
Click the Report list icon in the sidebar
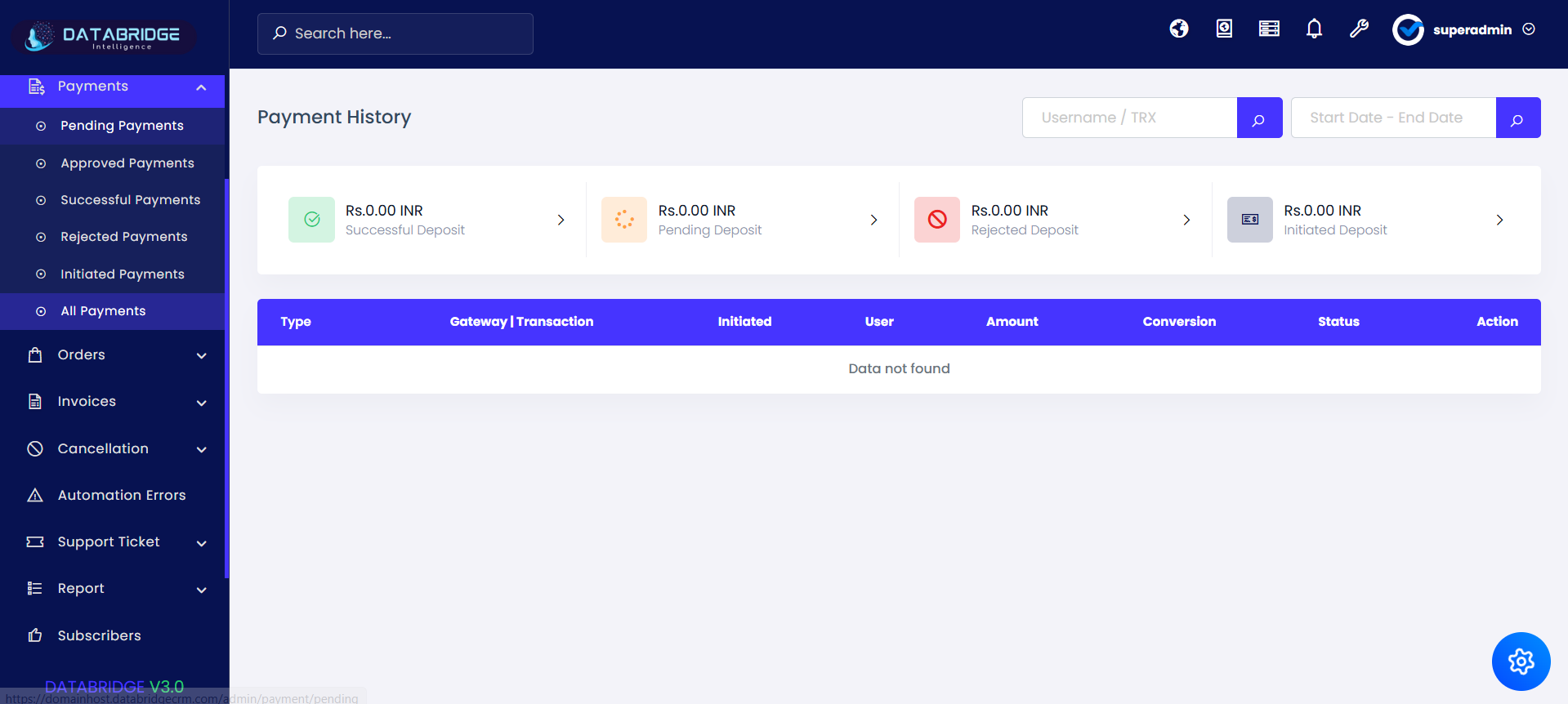[x=35, y=589]
